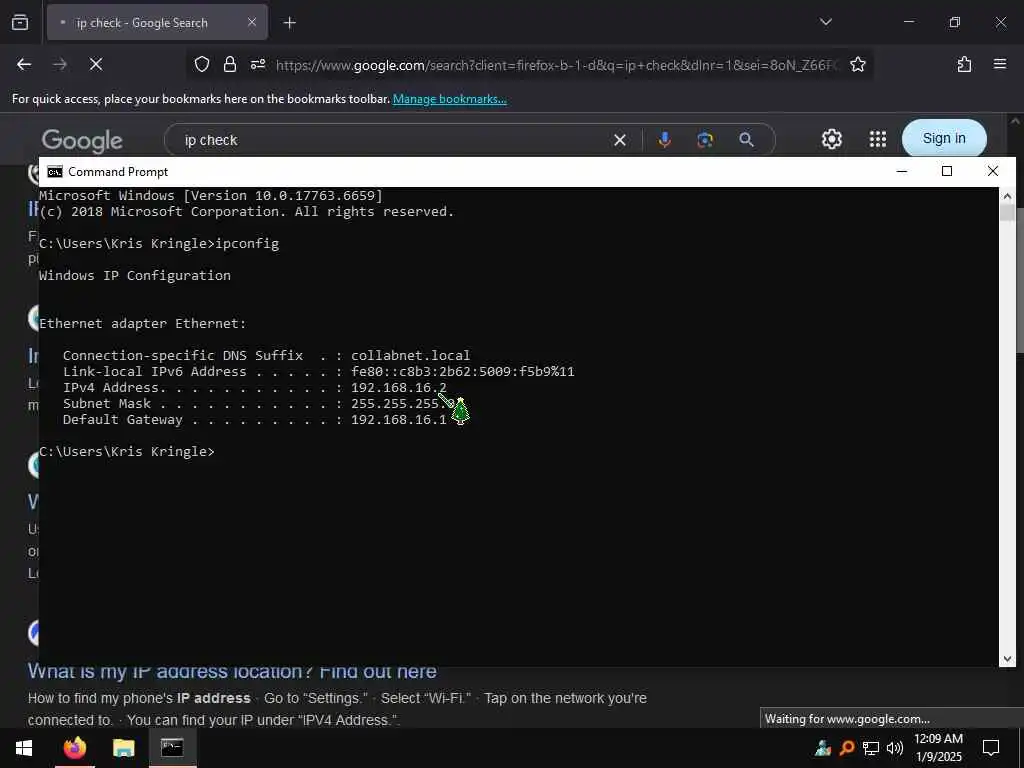Image resolution: width=1024 pixels, height=768 pixels.
Task: Click the tray icon left of orange magnifier
Action: [824, 748]
